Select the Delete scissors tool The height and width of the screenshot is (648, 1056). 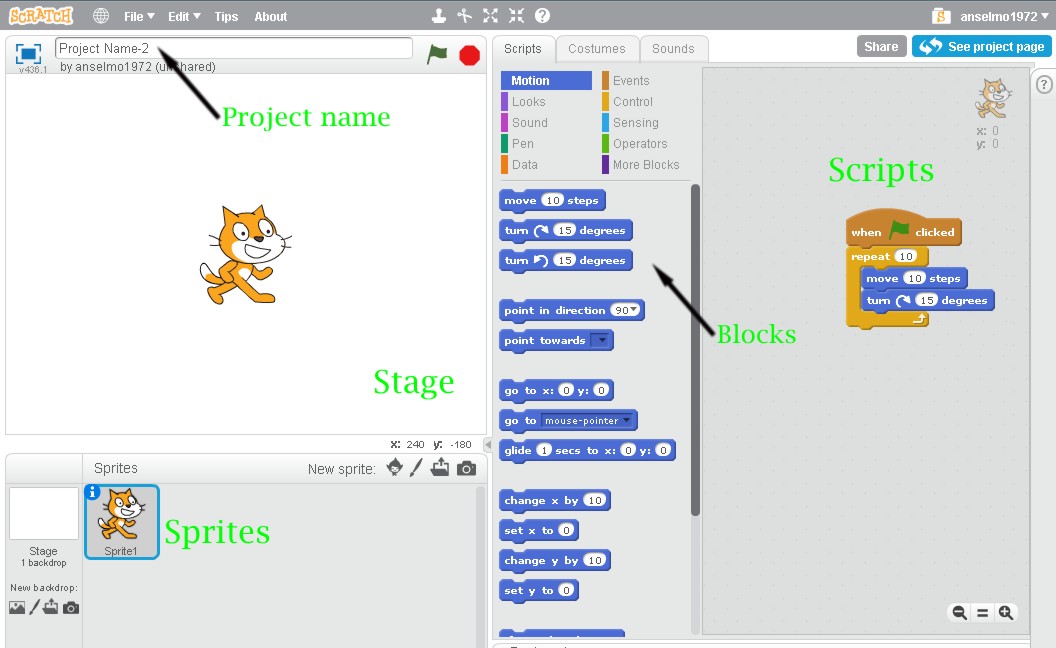tap(463, 15)
